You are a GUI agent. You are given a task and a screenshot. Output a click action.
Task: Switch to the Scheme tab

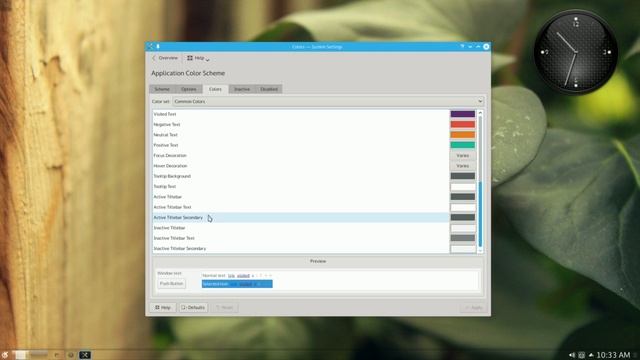coord(162,89)
